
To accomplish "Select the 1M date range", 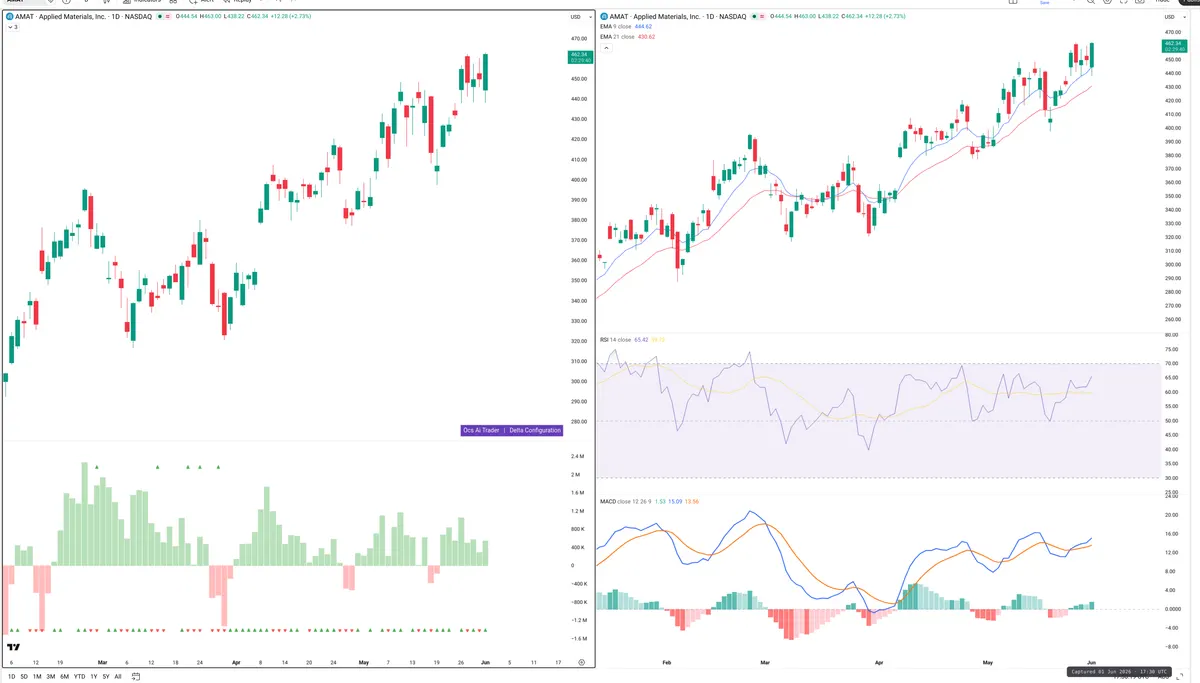I will click(37, 676).
